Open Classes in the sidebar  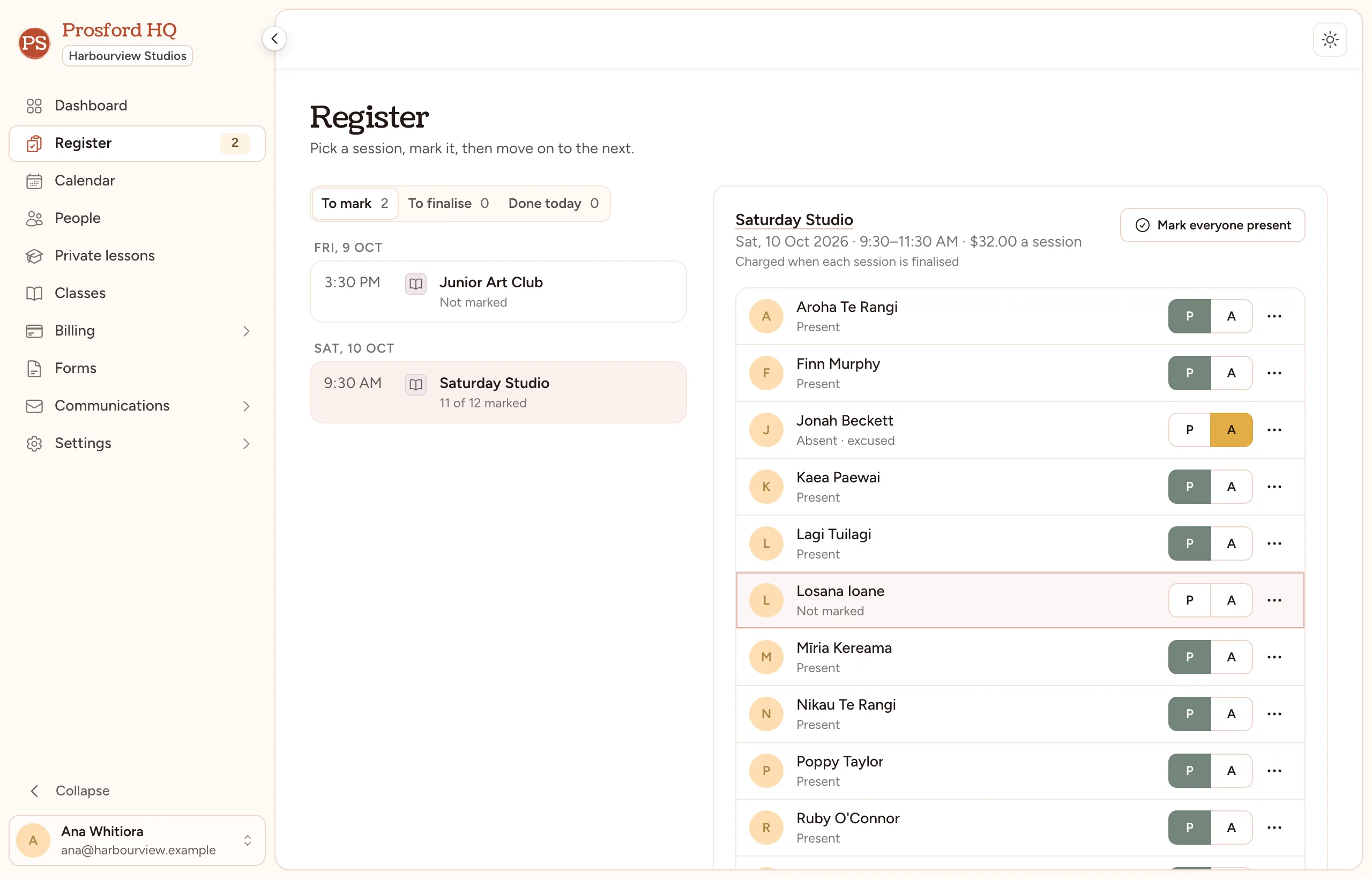[x=137, y=293]
